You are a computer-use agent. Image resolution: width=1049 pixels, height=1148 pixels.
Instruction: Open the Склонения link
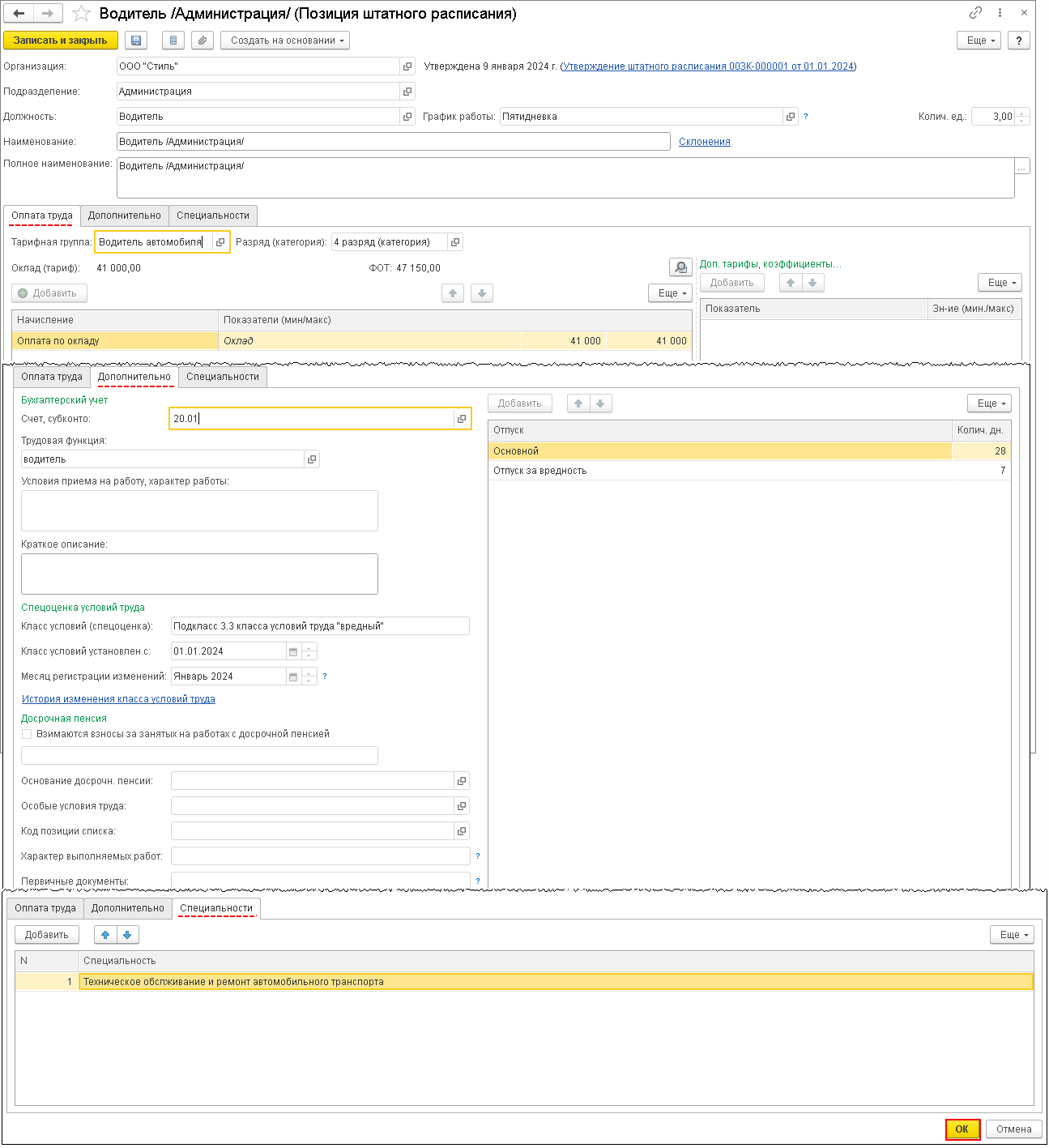tap(705, 142)
